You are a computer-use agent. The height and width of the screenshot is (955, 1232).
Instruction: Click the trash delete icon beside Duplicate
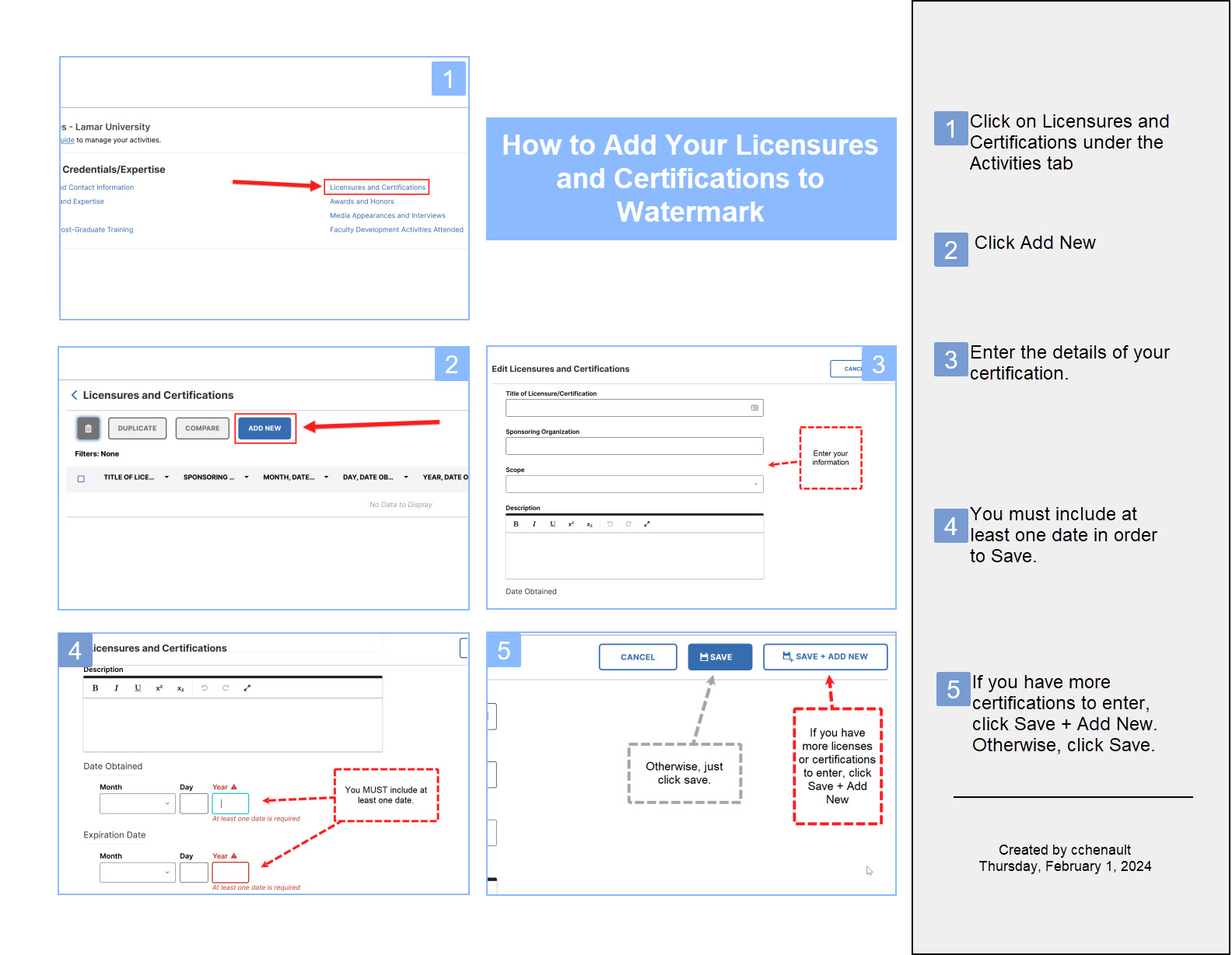click(88, 429)
